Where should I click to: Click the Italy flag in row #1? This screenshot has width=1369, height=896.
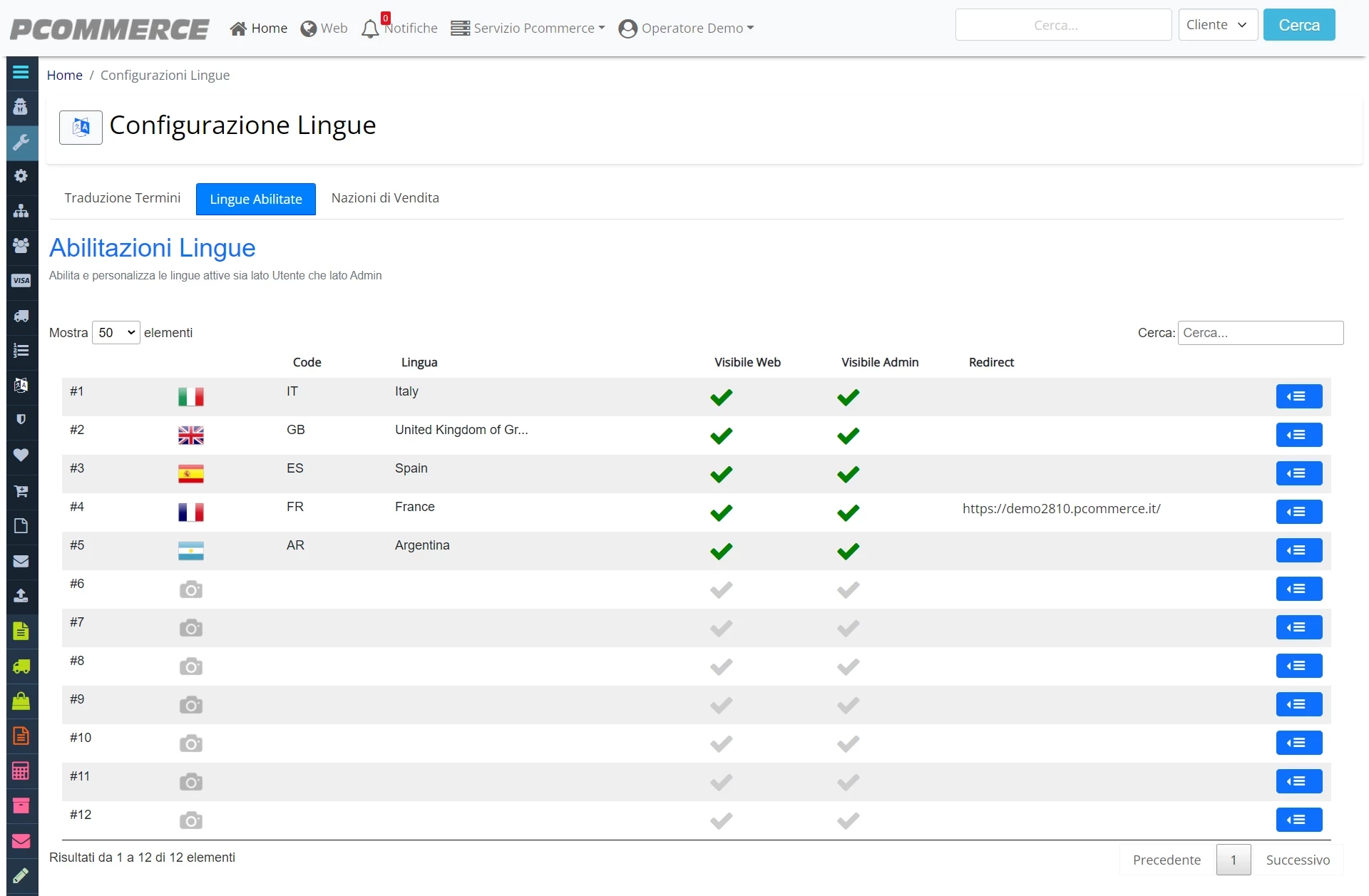coord(190,397)
